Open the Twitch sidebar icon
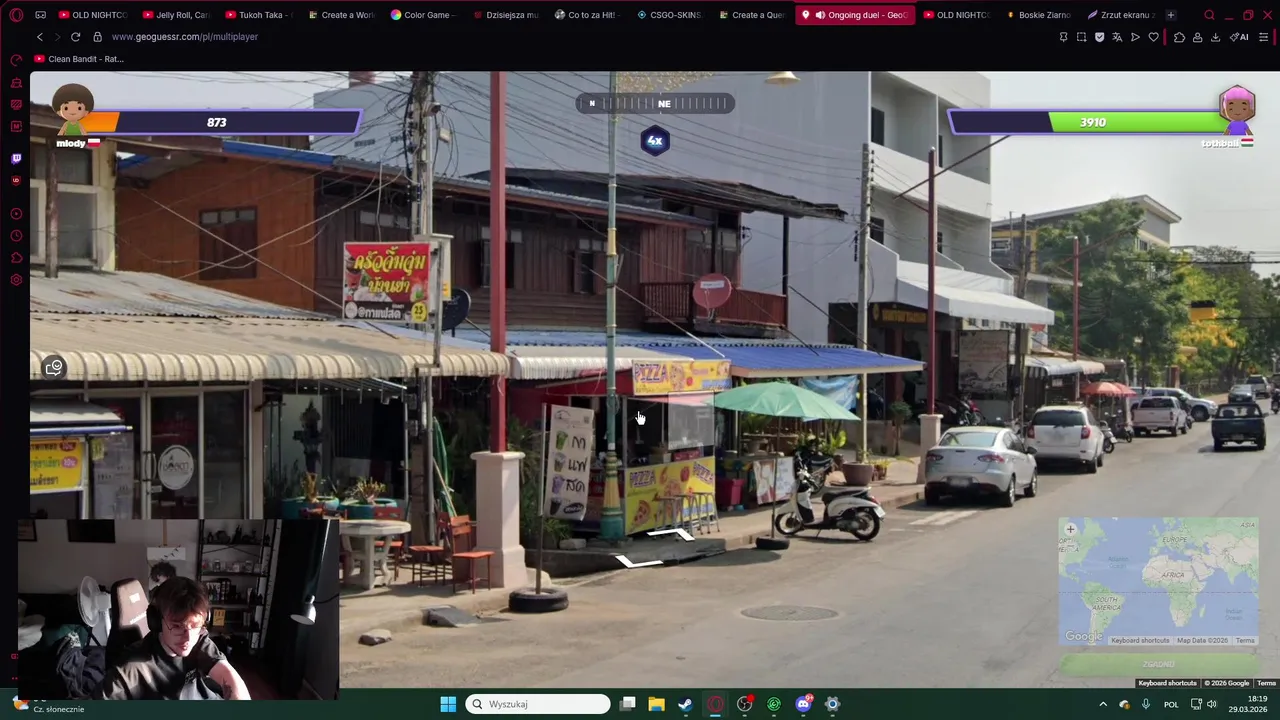Screen dimensions: 1280x720 tap(16, 158)
